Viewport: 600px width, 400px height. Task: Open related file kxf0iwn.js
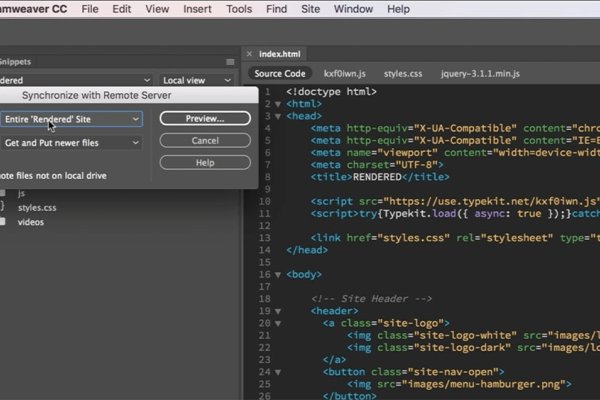tap(345, 73)
